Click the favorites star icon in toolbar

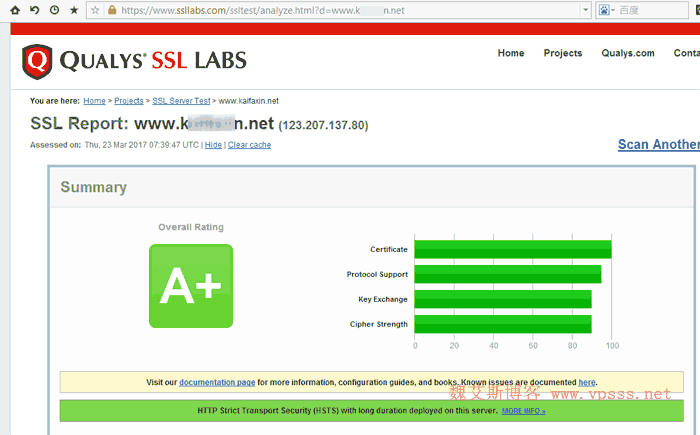[x=73, y=10]
